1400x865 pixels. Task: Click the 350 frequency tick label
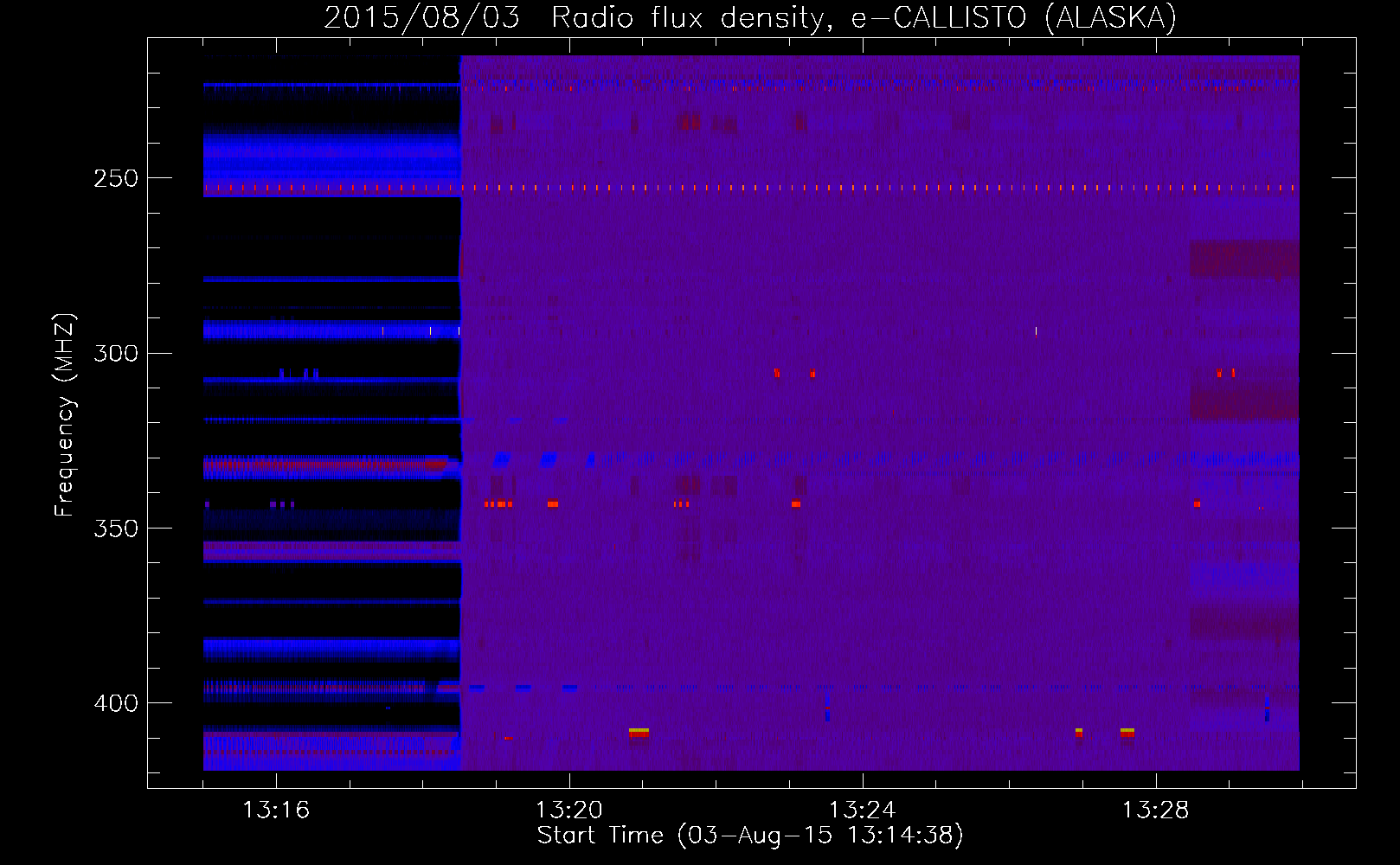[116, 528]
